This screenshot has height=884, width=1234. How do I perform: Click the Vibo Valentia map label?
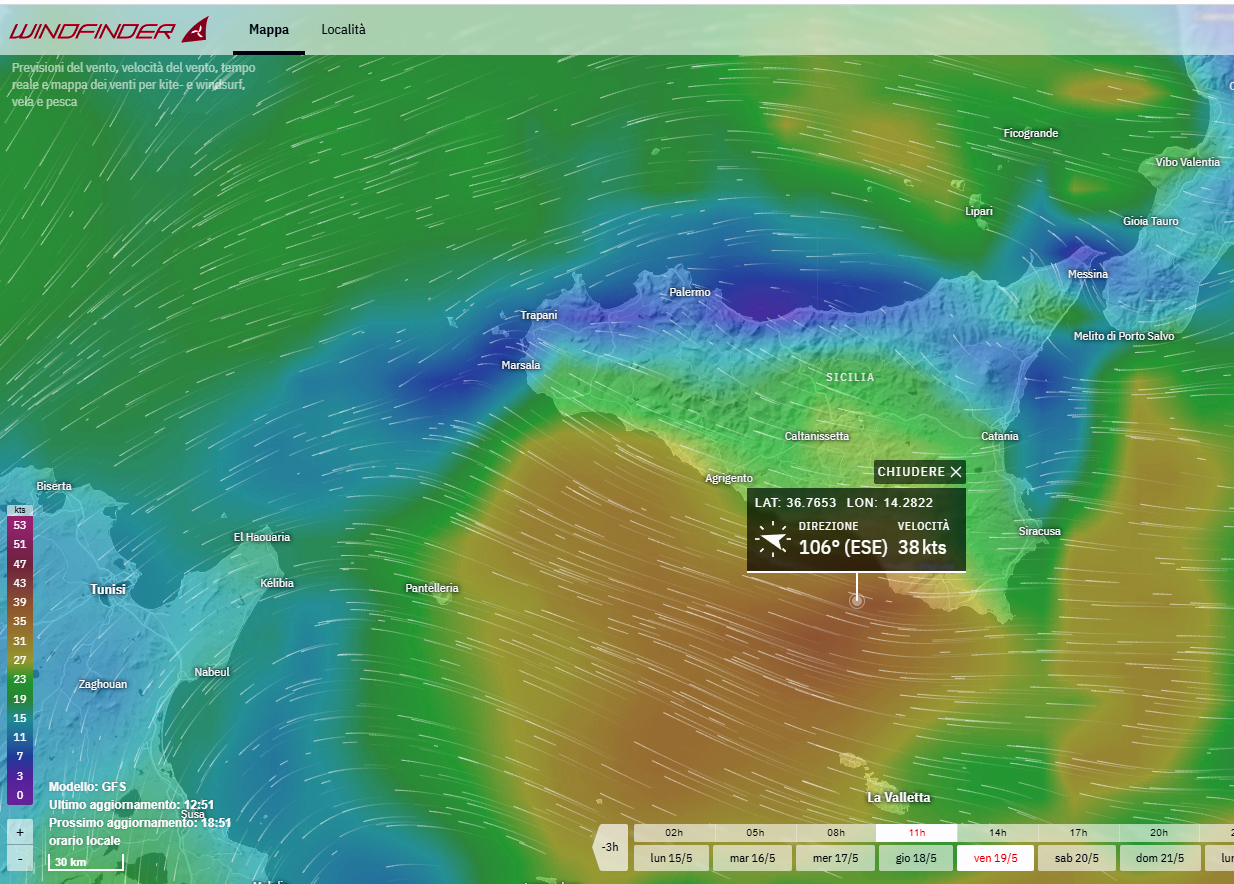coord(1188,162)
